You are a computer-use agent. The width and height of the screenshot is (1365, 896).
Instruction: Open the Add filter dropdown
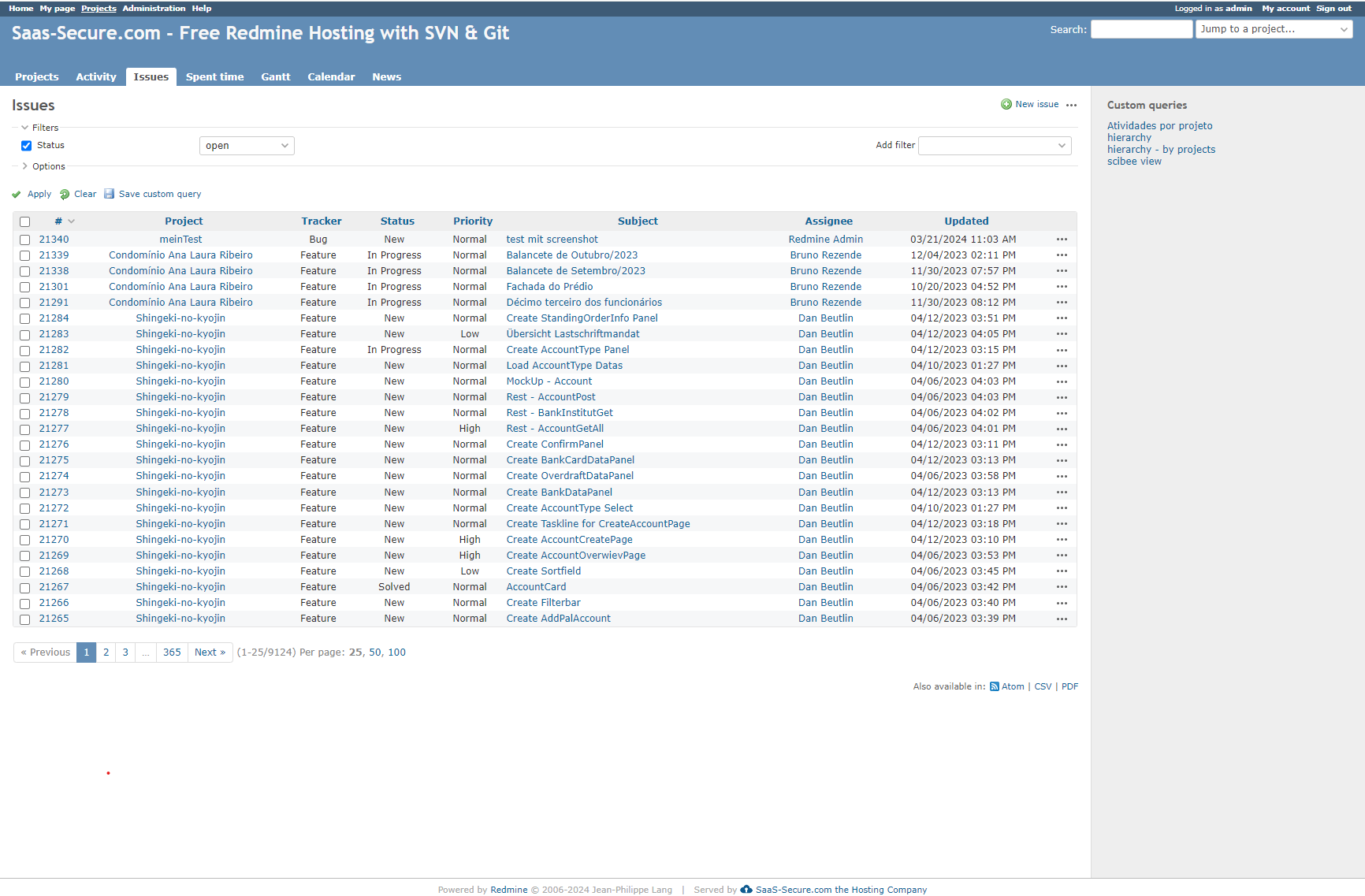point(995,146)
